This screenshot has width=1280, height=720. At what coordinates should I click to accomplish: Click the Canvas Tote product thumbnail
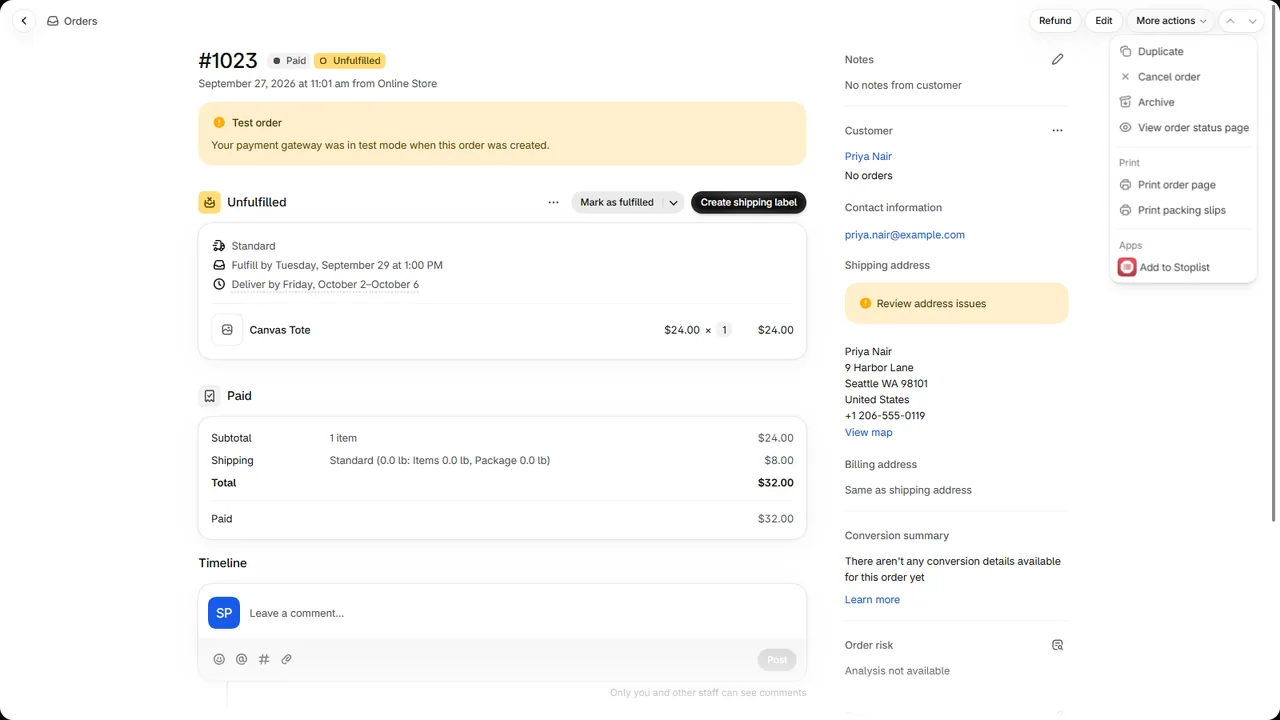pos(227,330)
